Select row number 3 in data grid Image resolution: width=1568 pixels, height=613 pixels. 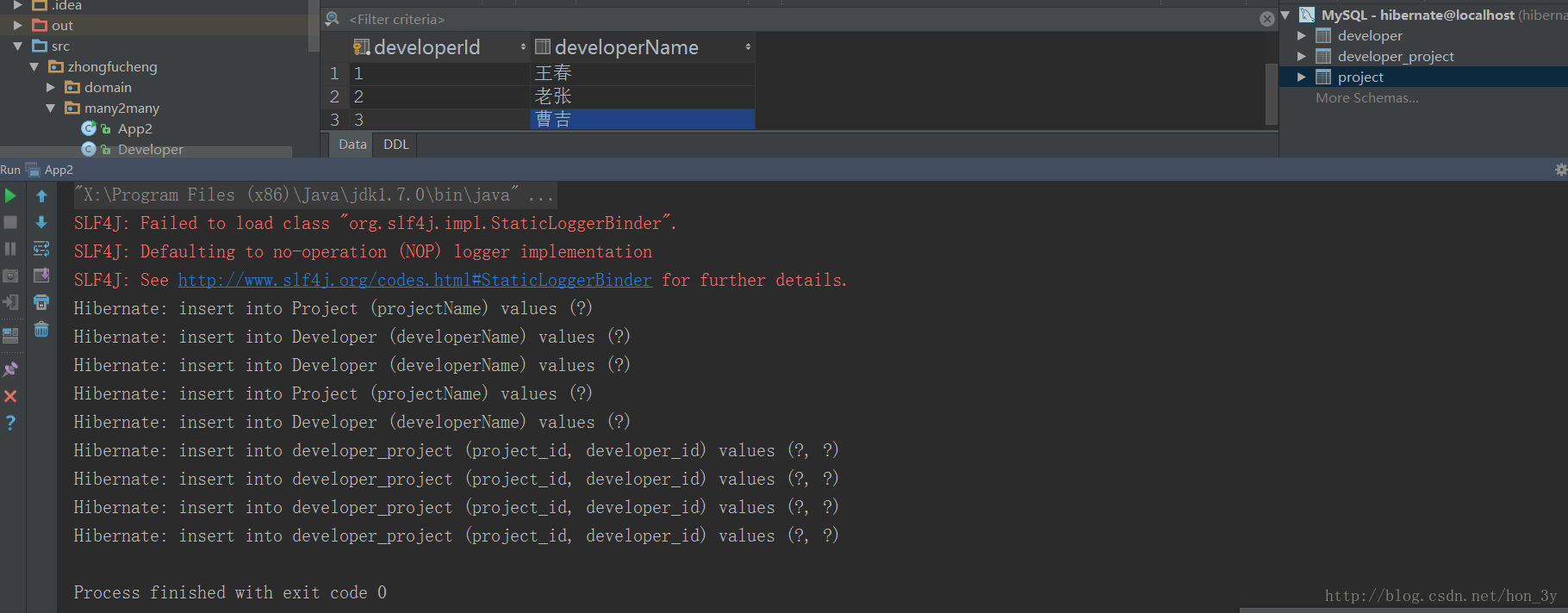tap(334, 119)
